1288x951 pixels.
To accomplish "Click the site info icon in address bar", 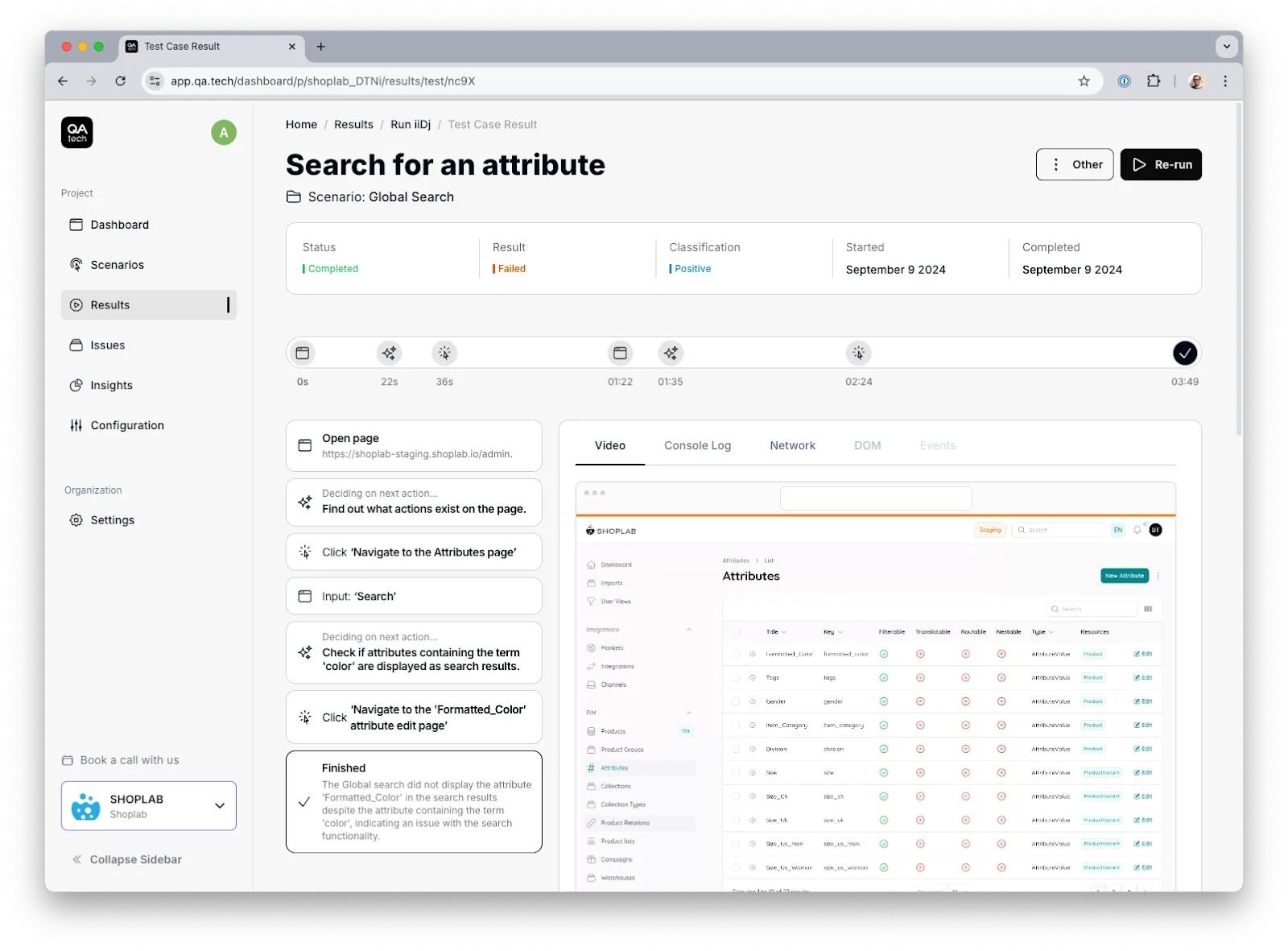I will point(155,81).
